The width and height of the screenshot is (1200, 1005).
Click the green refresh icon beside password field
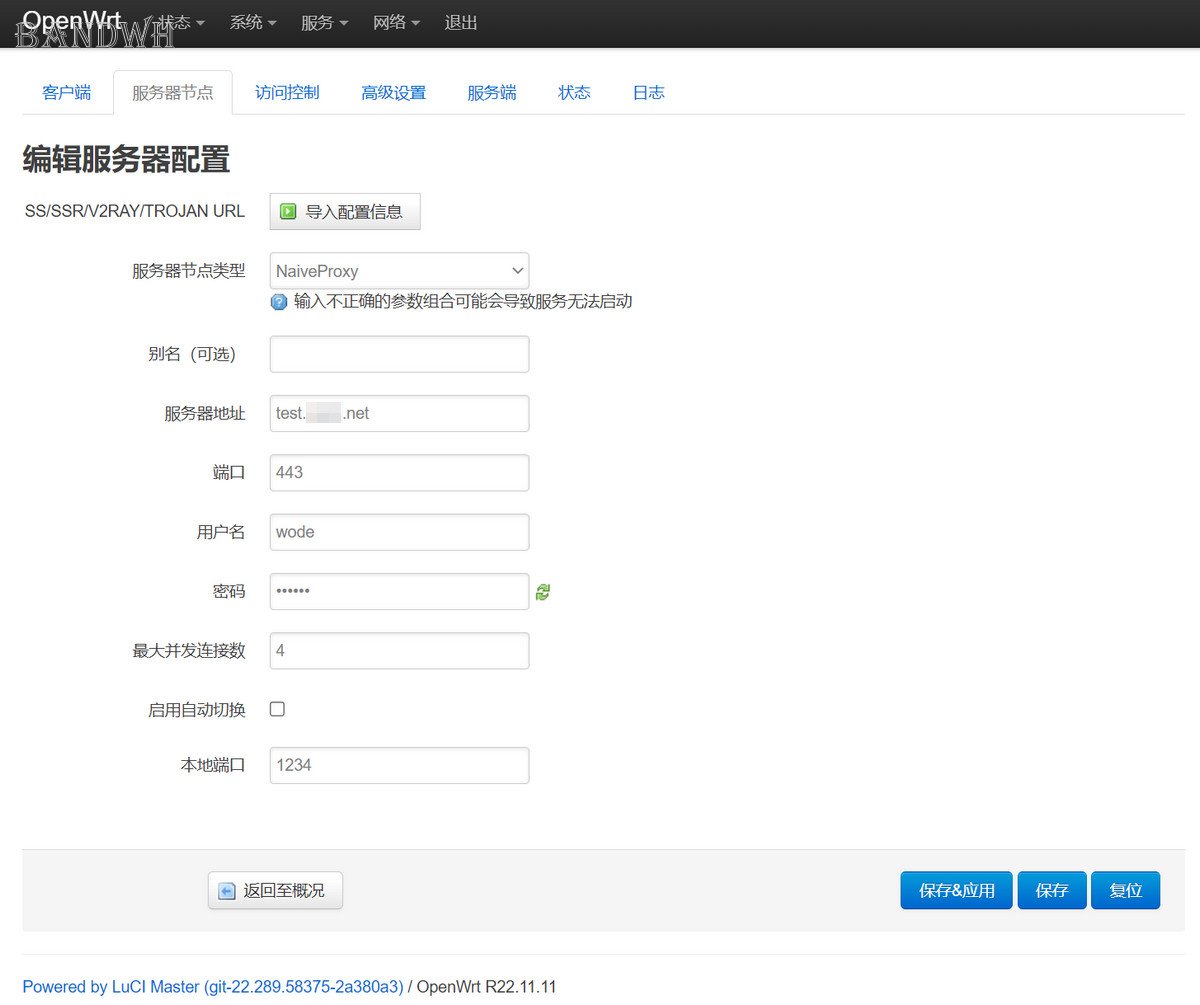point(543,592)
